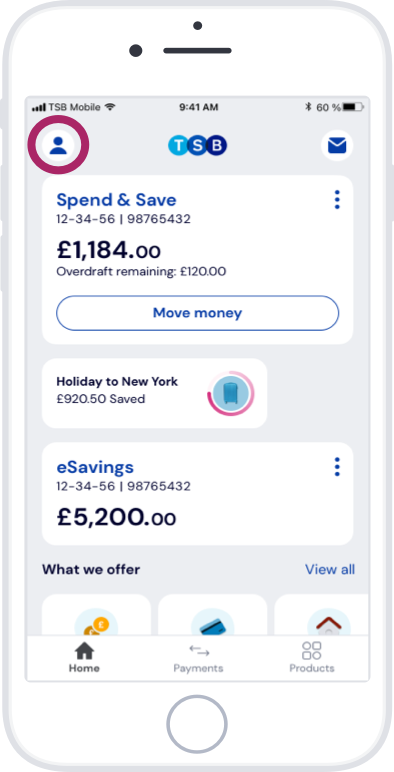Tap the Move money button
Image resolution: width=394 pixels, height=772 pixels.
click(197, 313)
